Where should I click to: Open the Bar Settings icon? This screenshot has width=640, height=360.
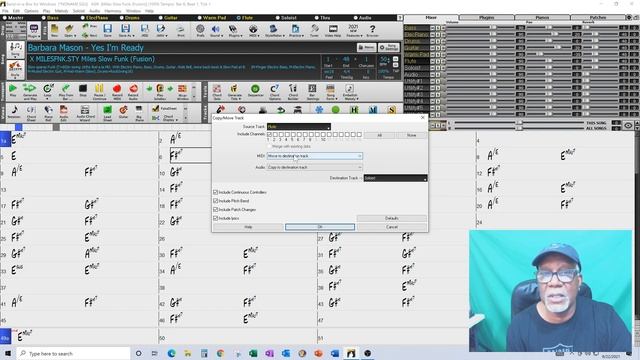click(312, 92)
